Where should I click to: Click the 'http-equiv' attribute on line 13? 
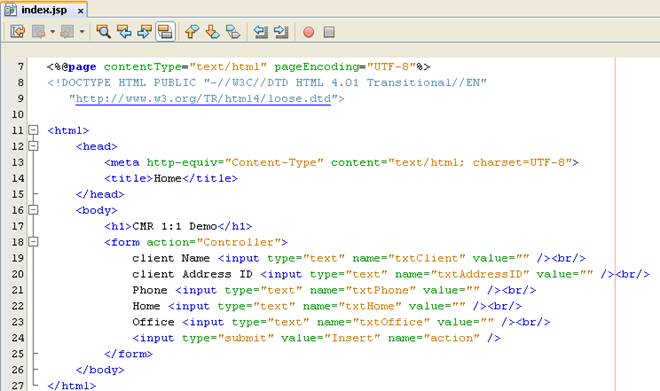pyautogui.click(x=182, y=162)
